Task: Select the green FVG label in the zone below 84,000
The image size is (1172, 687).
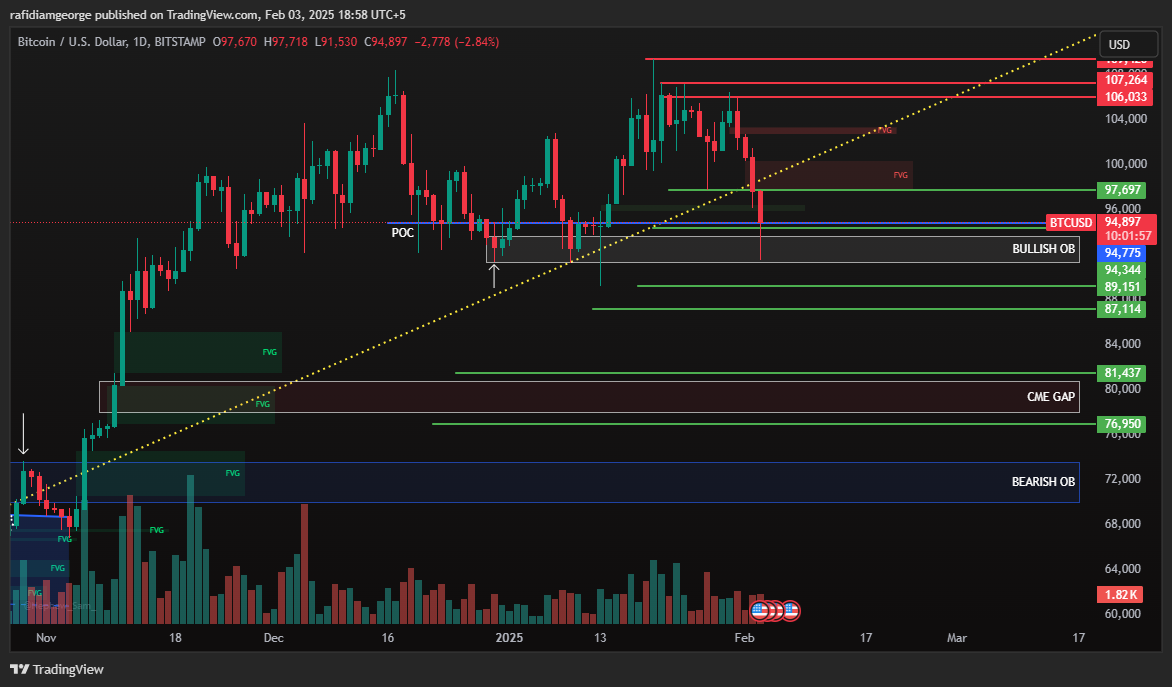Action: [x=270, y=351]
